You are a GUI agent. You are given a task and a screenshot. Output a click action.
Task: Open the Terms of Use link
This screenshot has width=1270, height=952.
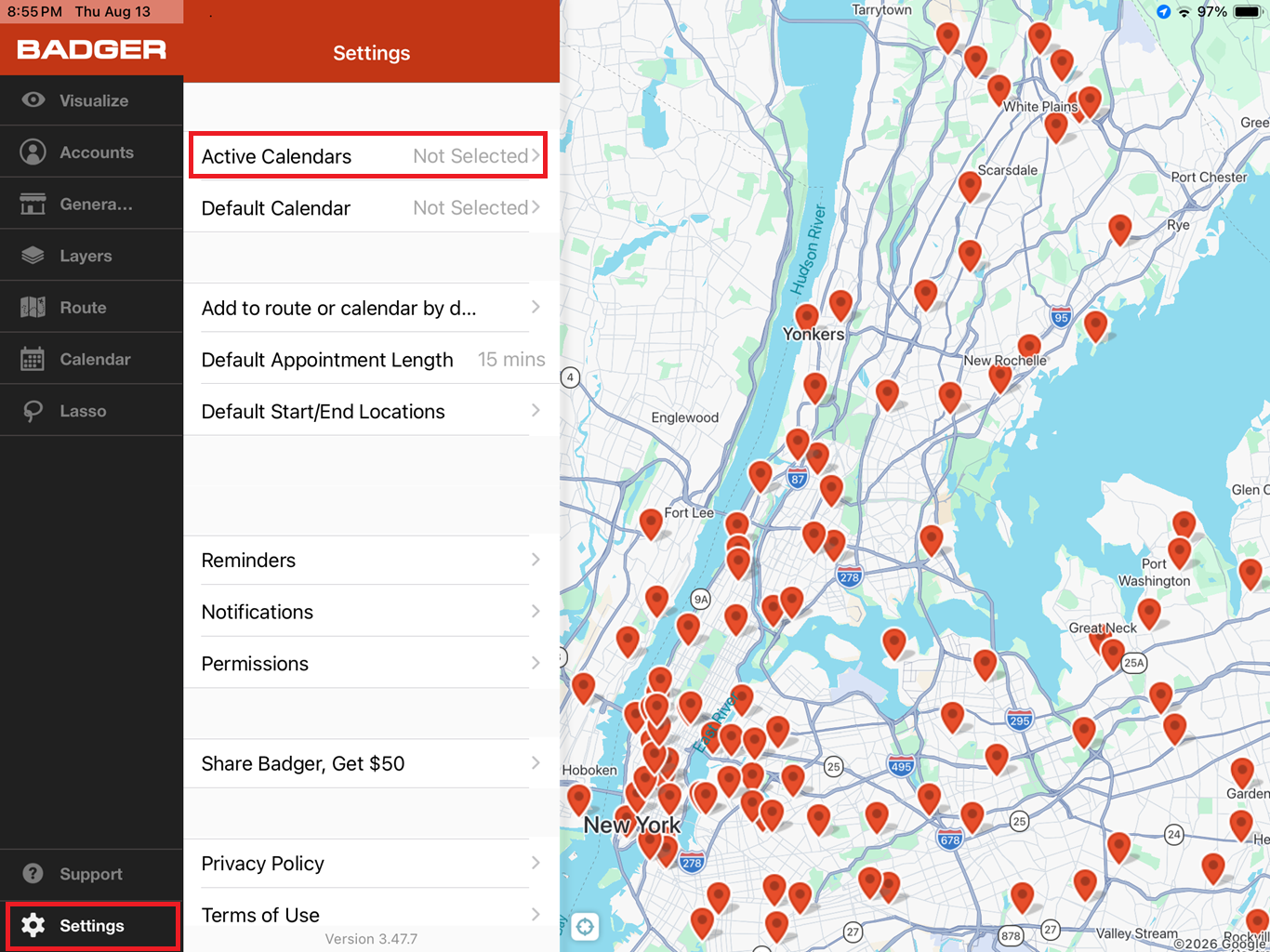pyautogui.click(x=372, y=915)
